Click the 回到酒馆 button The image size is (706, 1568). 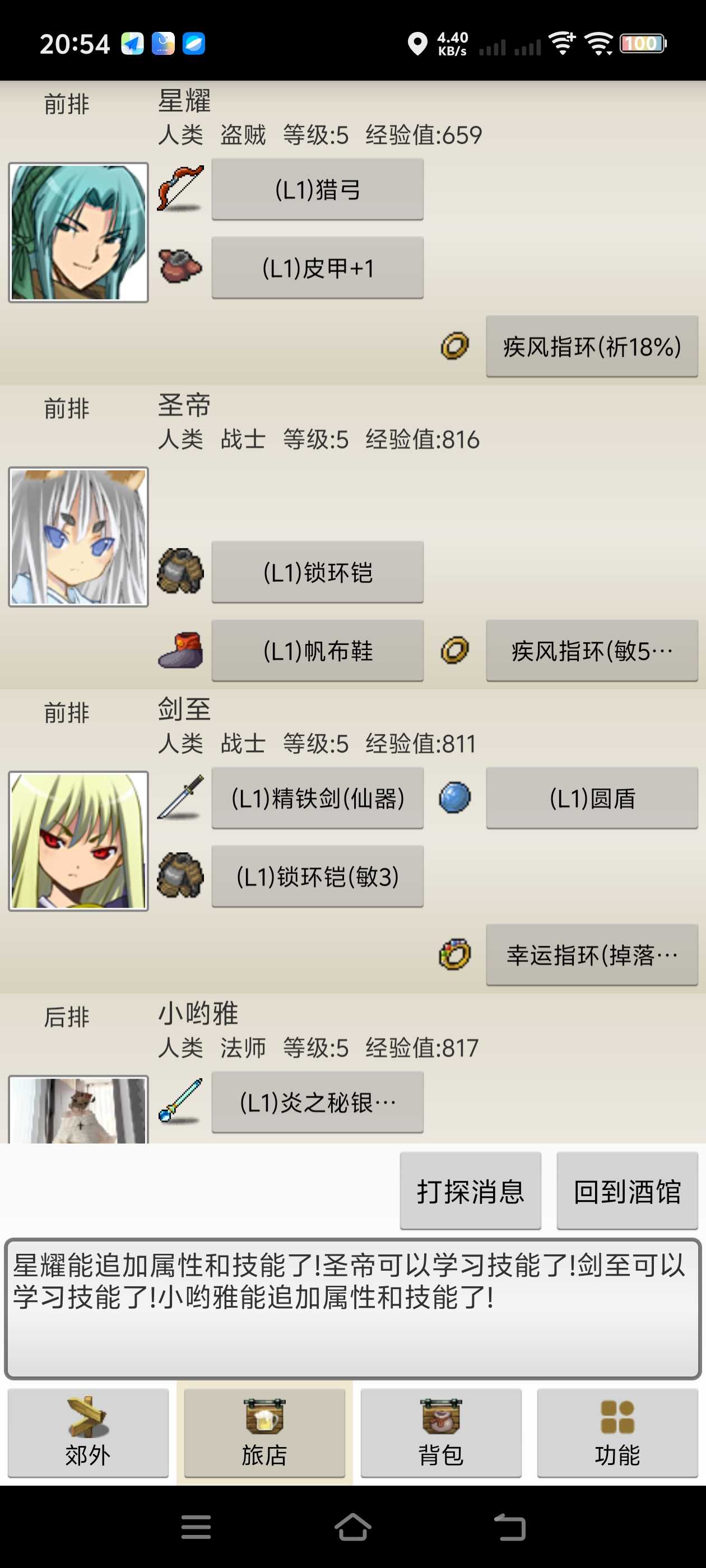click(628, 1190)
